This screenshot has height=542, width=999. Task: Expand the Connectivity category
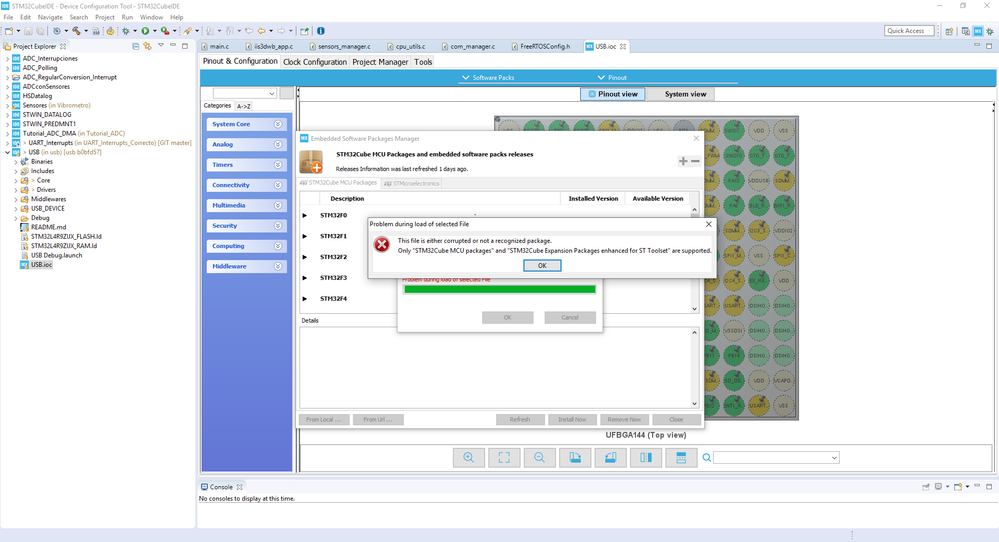point(247,185)
